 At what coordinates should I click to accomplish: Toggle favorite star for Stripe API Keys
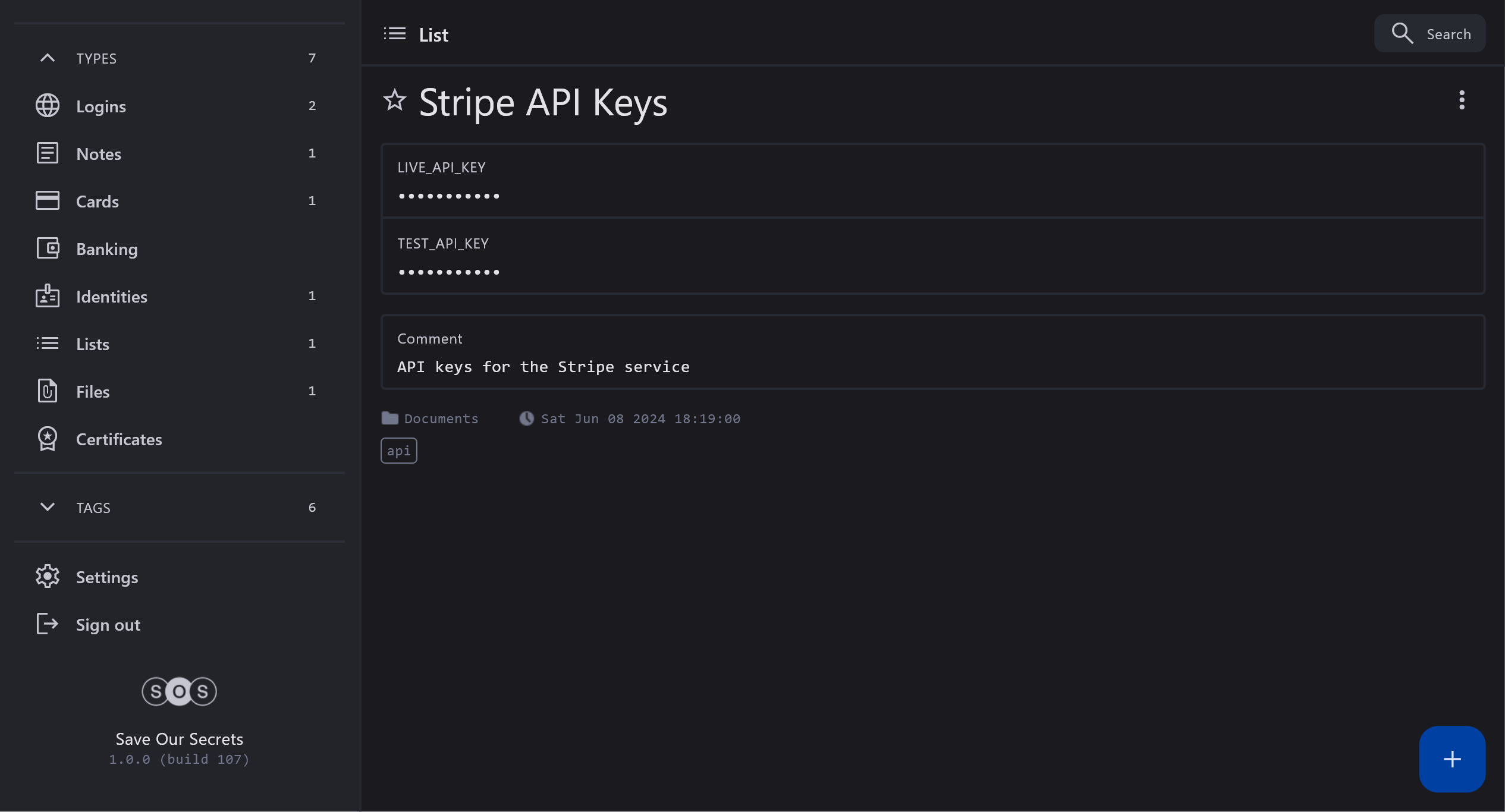tap(394, 100)
